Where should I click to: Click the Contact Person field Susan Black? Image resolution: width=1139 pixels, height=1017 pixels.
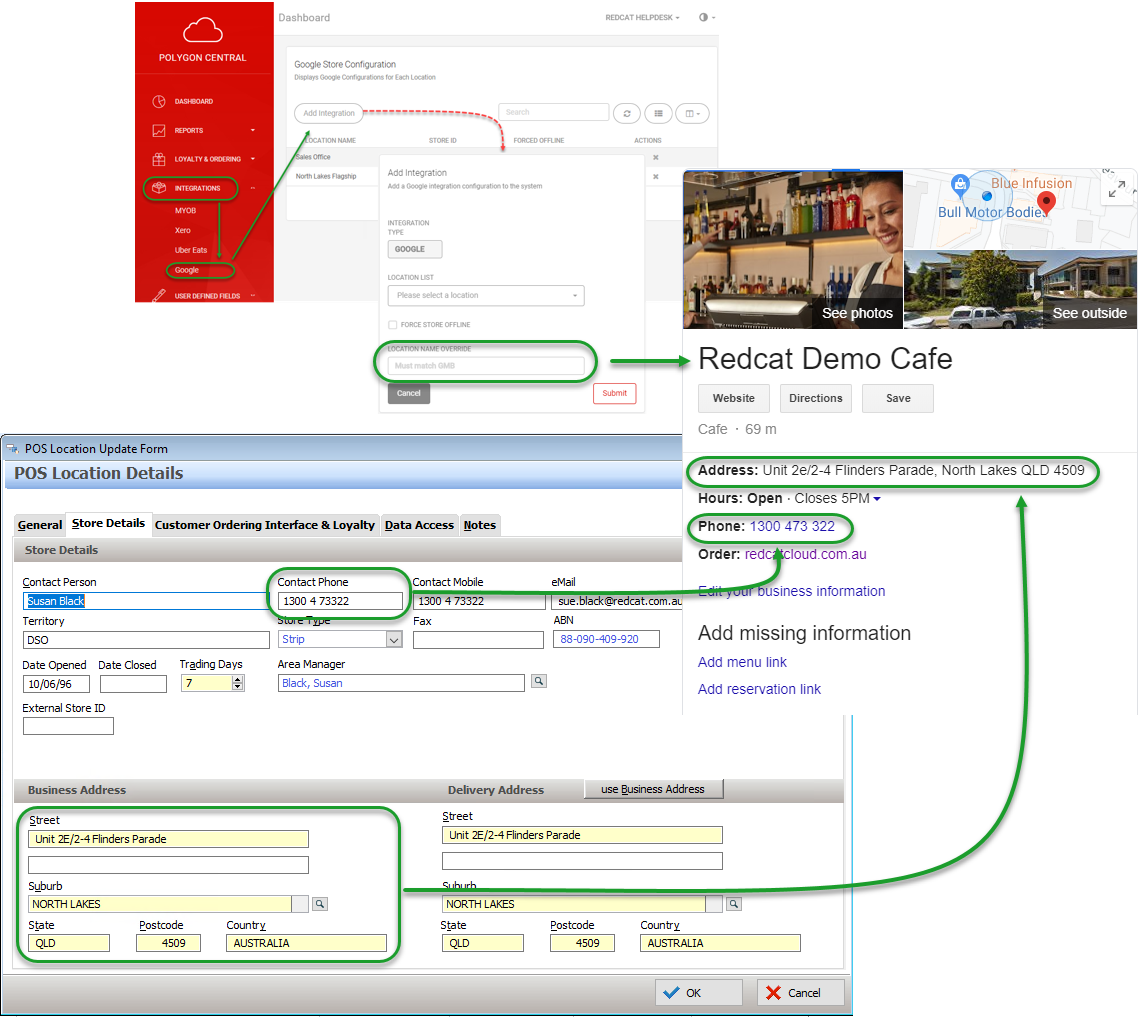pyautogui.click(x=145, y=601)
